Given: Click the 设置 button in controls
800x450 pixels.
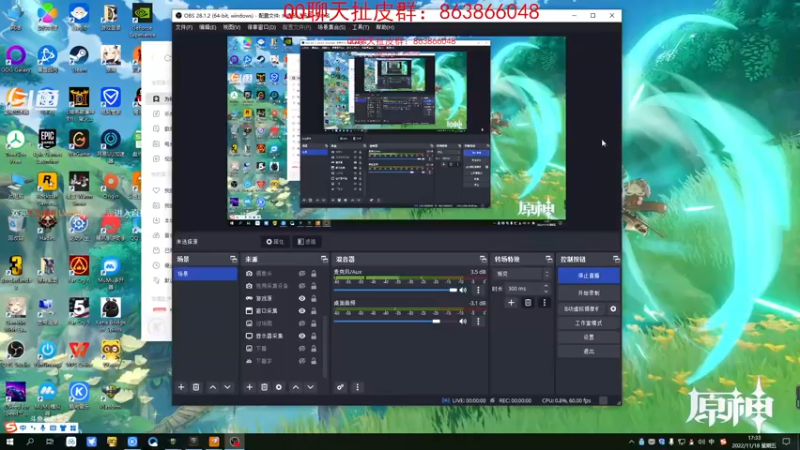Looking at the screenshot, I should coord(589,337).
